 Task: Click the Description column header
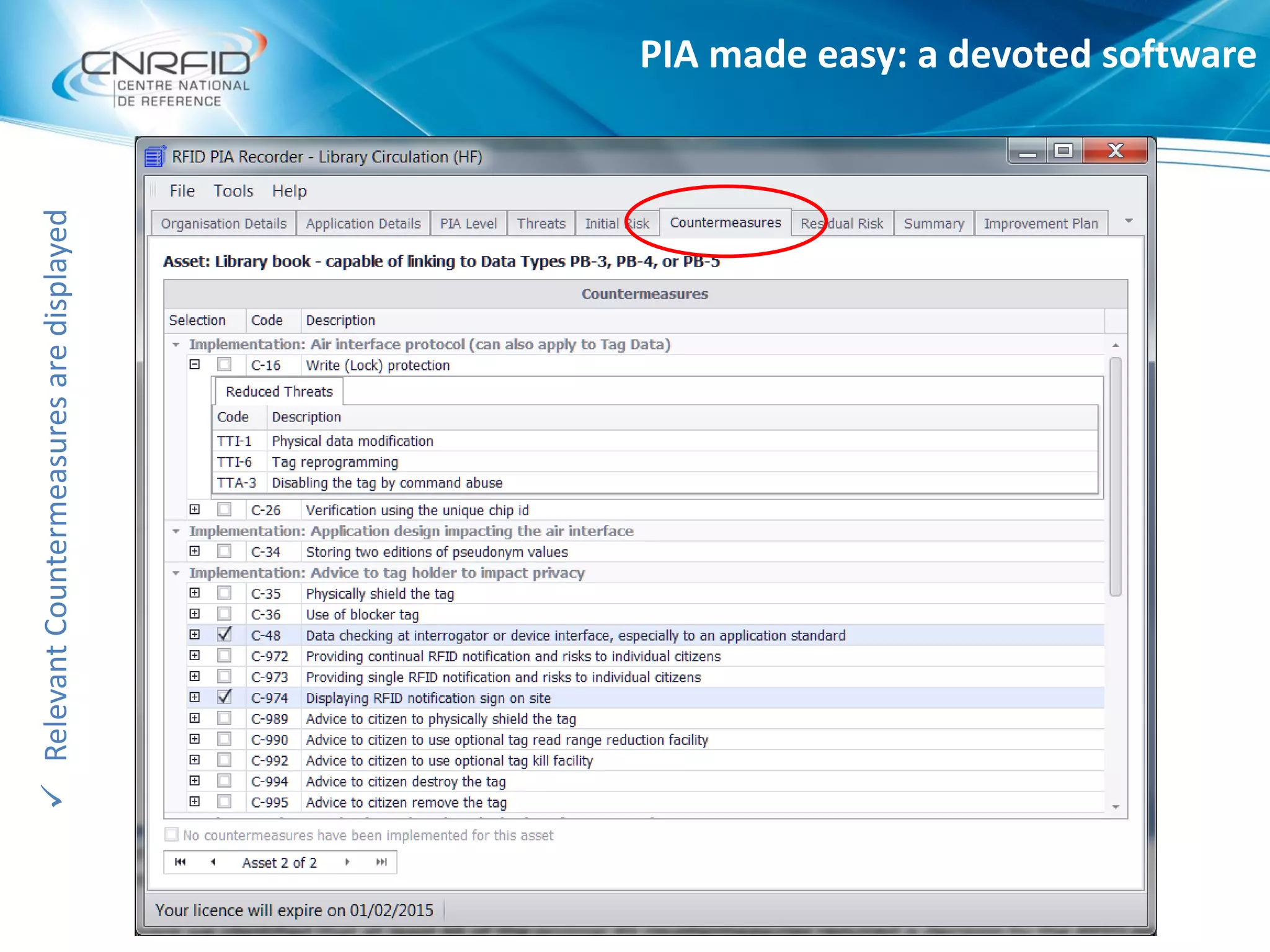(x=703, y=320)
